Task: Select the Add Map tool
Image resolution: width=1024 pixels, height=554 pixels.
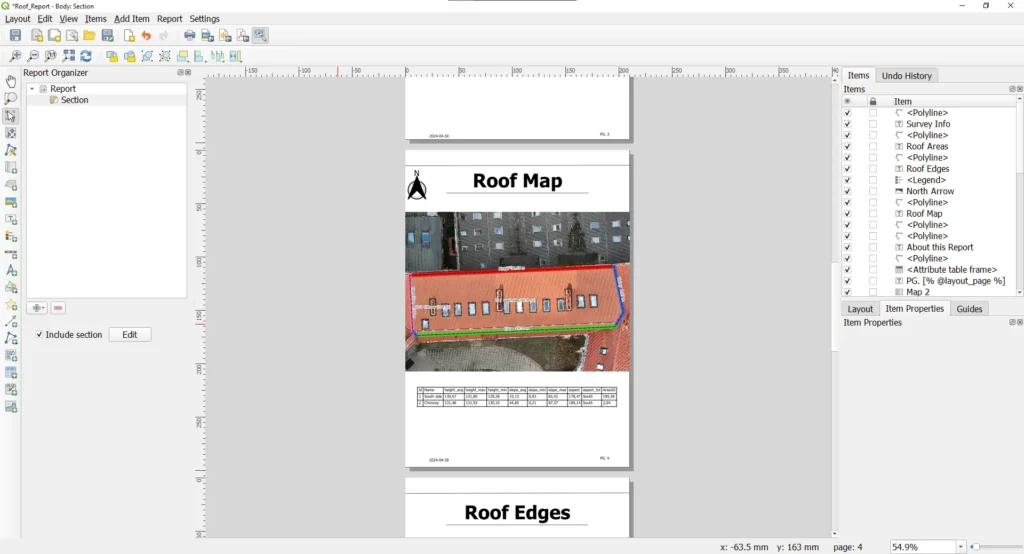Action: pyautogui.click(x=10, y=167)
